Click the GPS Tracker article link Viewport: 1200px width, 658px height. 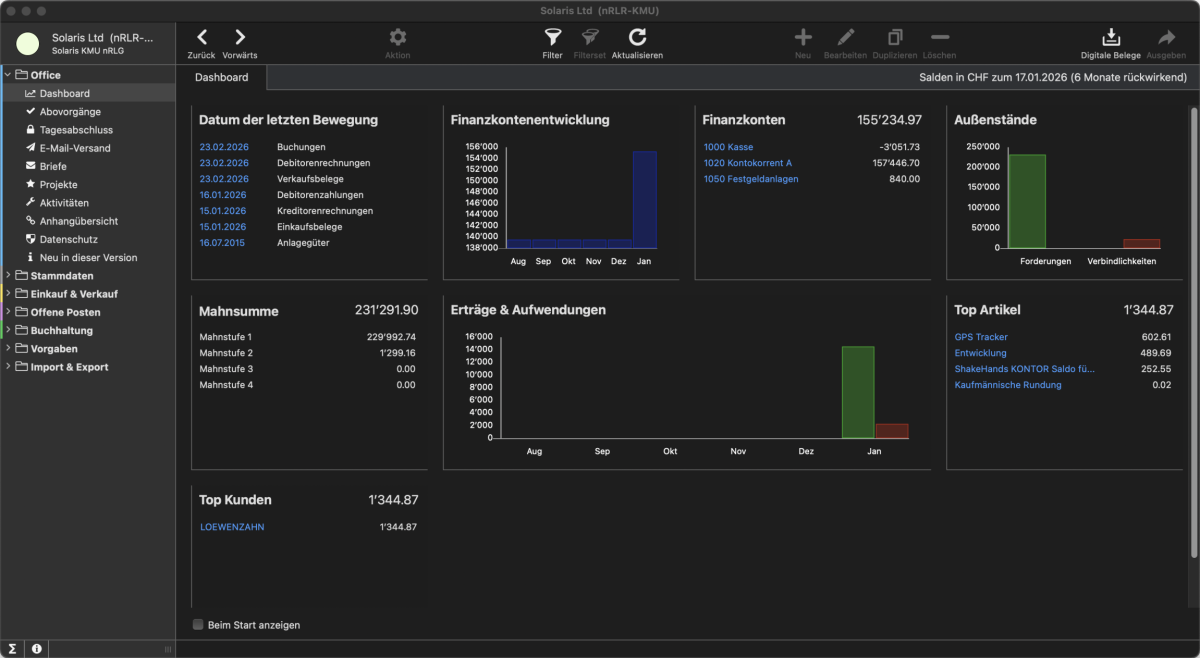(981, 337)
